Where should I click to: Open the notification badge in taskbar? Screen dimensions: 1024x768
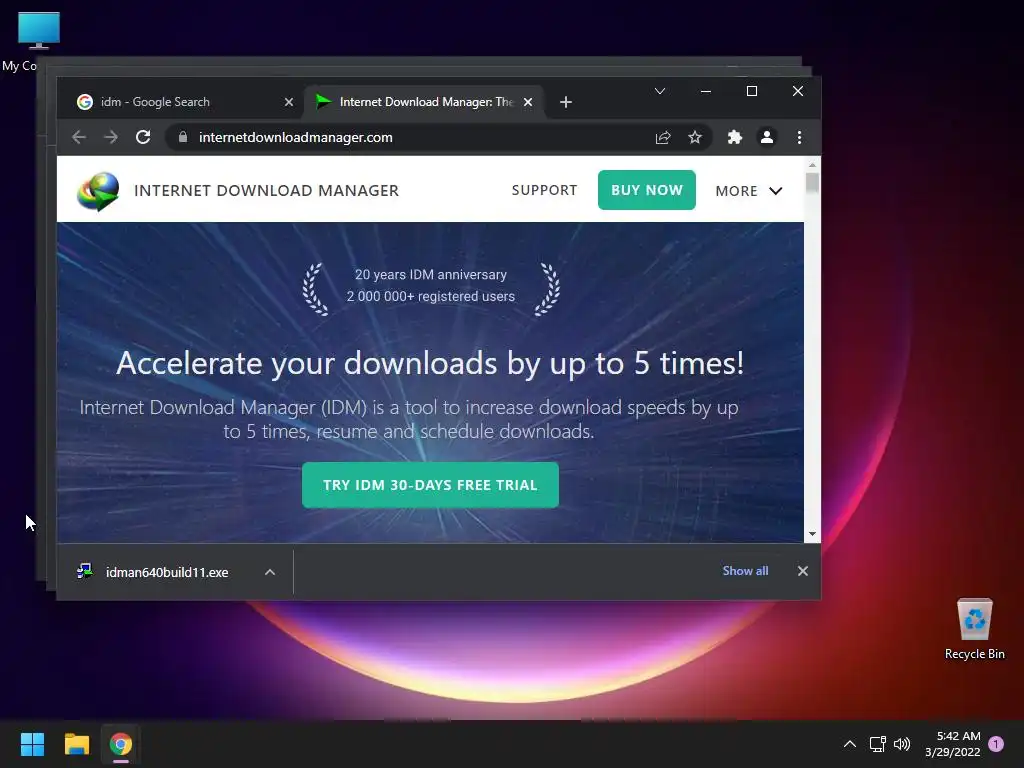click(996, 744)
